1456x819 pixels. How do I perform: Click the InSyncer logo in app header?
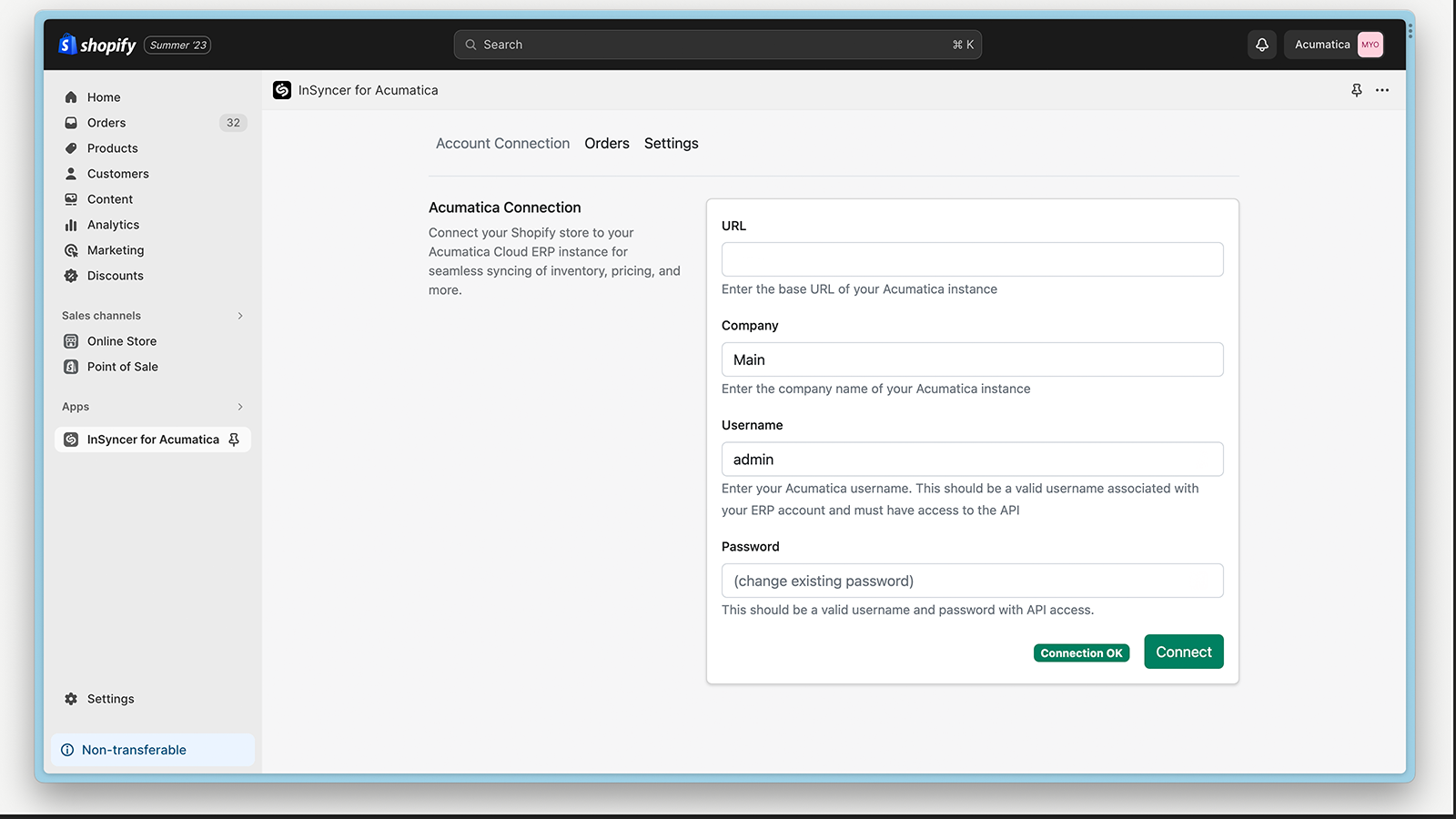point(282,90)
